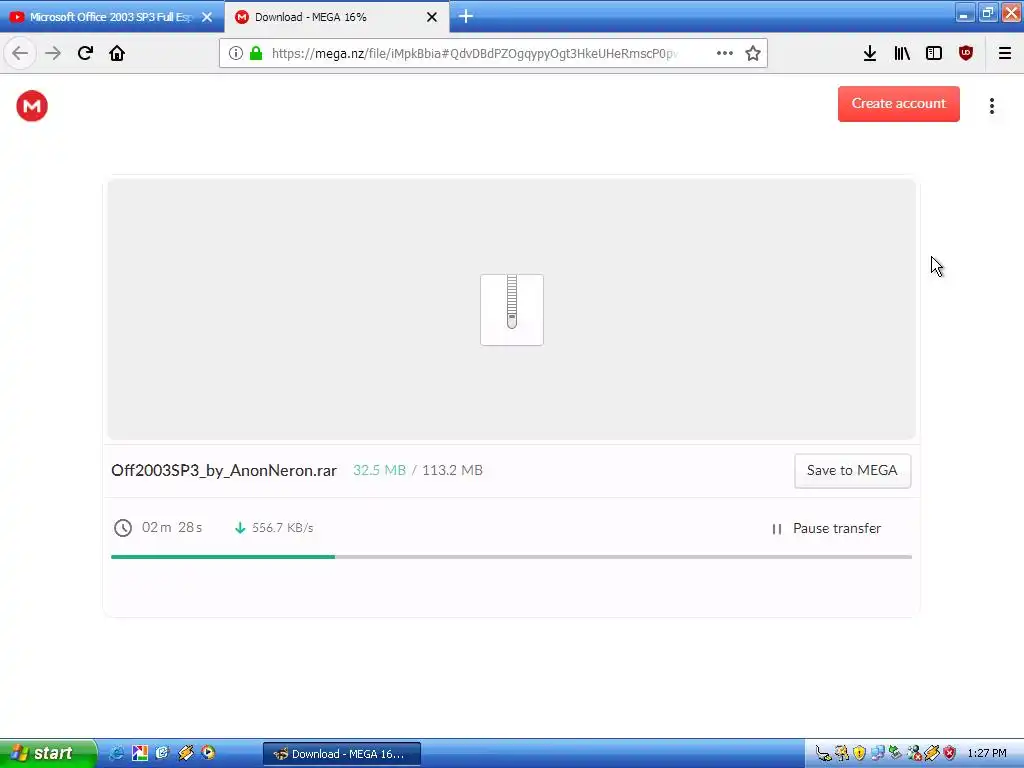The height and width of the screenshot is (768, 1024).
Task: Open the uBlock Origin extension icon
Action: [x=966, y=54]
